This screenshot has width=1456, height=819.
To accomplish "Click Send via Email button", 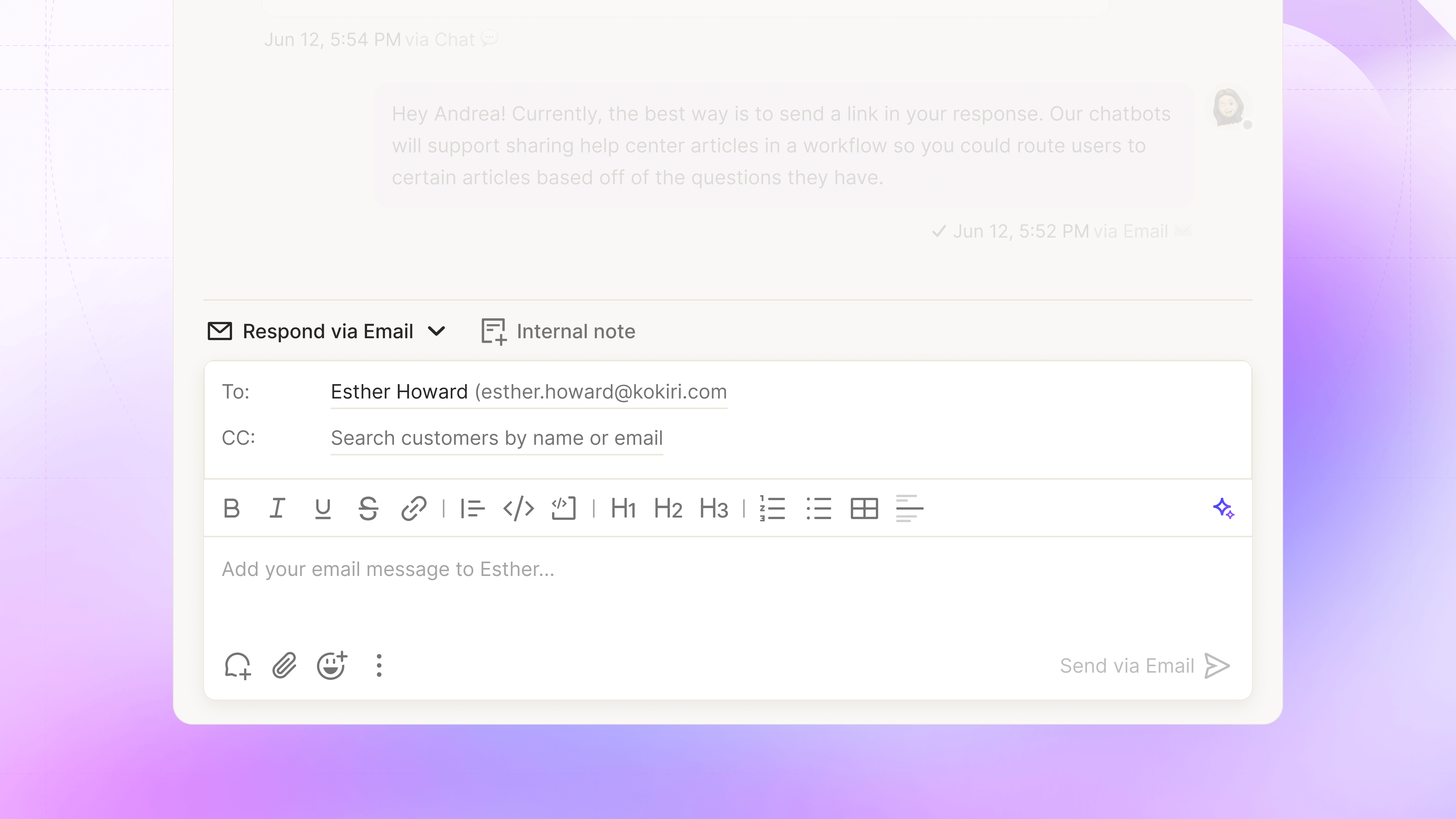I will (x=1145, y=666).
